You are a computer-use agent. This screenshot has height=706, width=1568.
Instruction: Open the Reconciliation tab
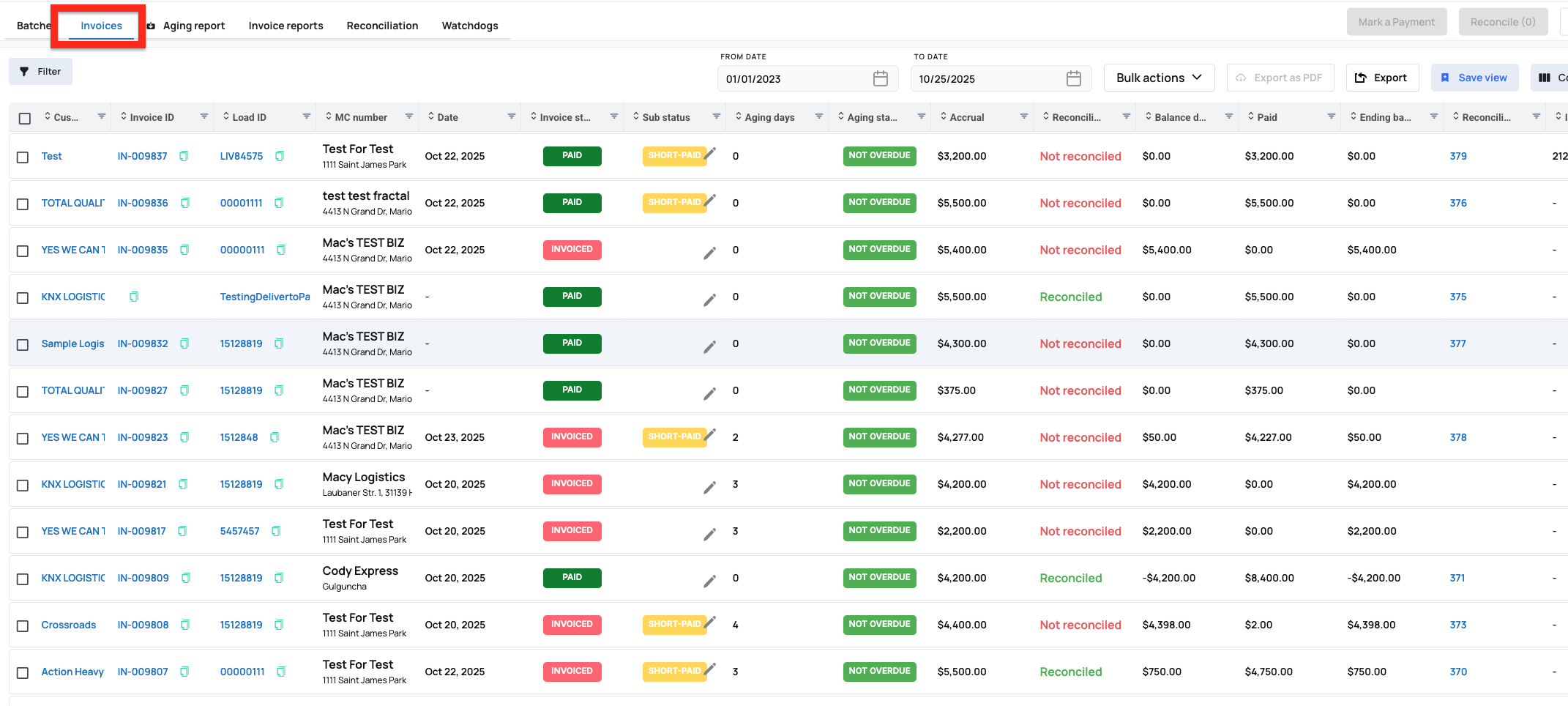[382, 26]
